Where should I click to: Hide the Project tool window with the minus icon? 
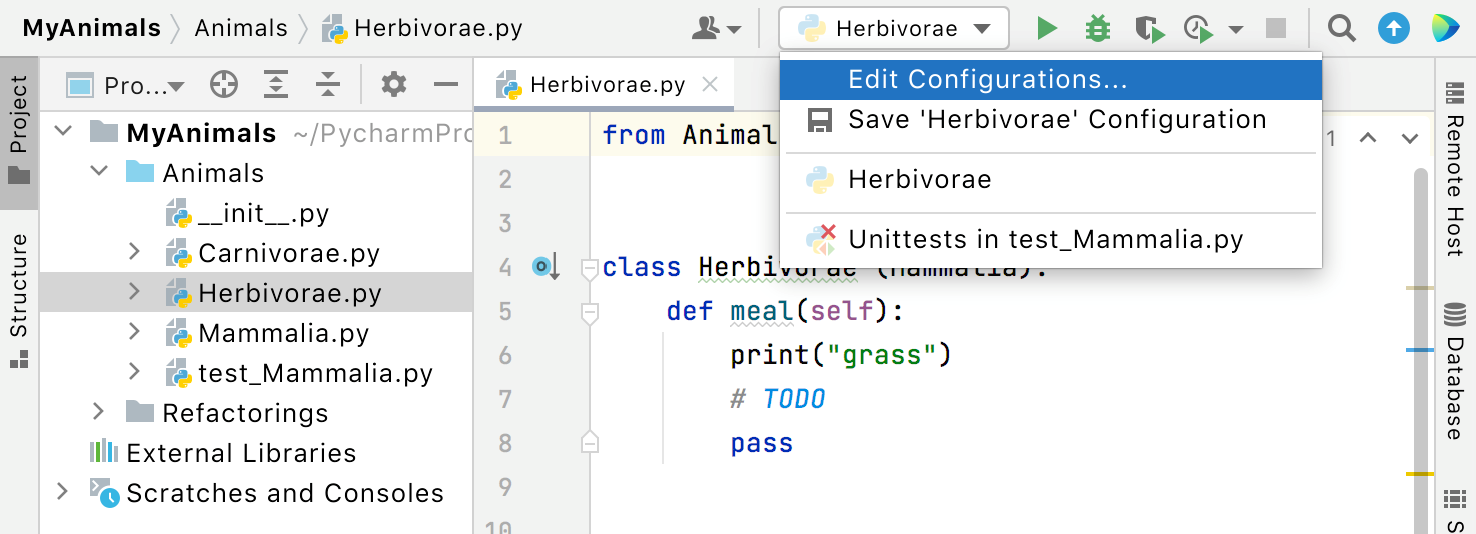tap(445, 85)
